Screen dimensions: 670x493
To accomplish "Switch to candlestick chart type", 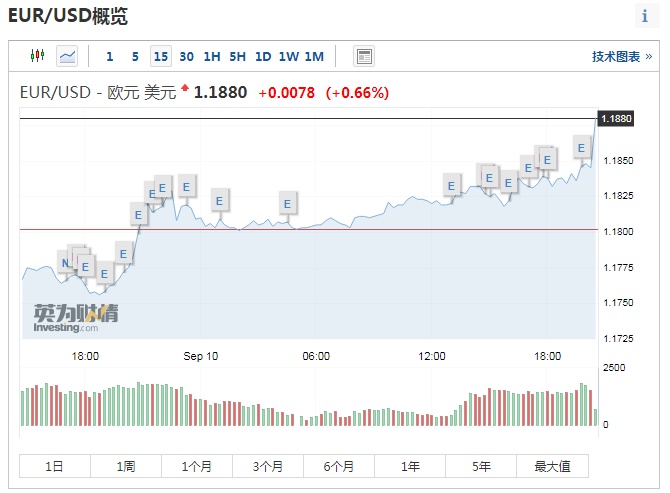I will click(x=38, y=56).
